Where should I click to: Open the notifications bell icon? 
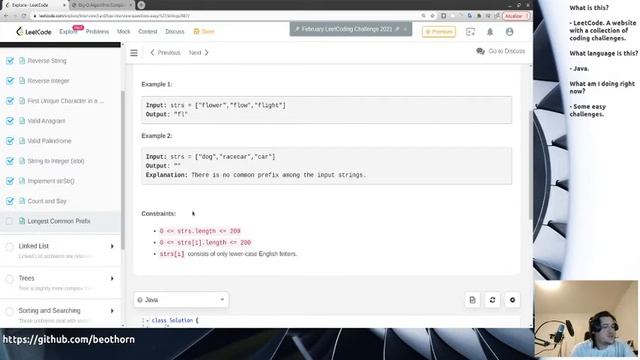(490, 31)
